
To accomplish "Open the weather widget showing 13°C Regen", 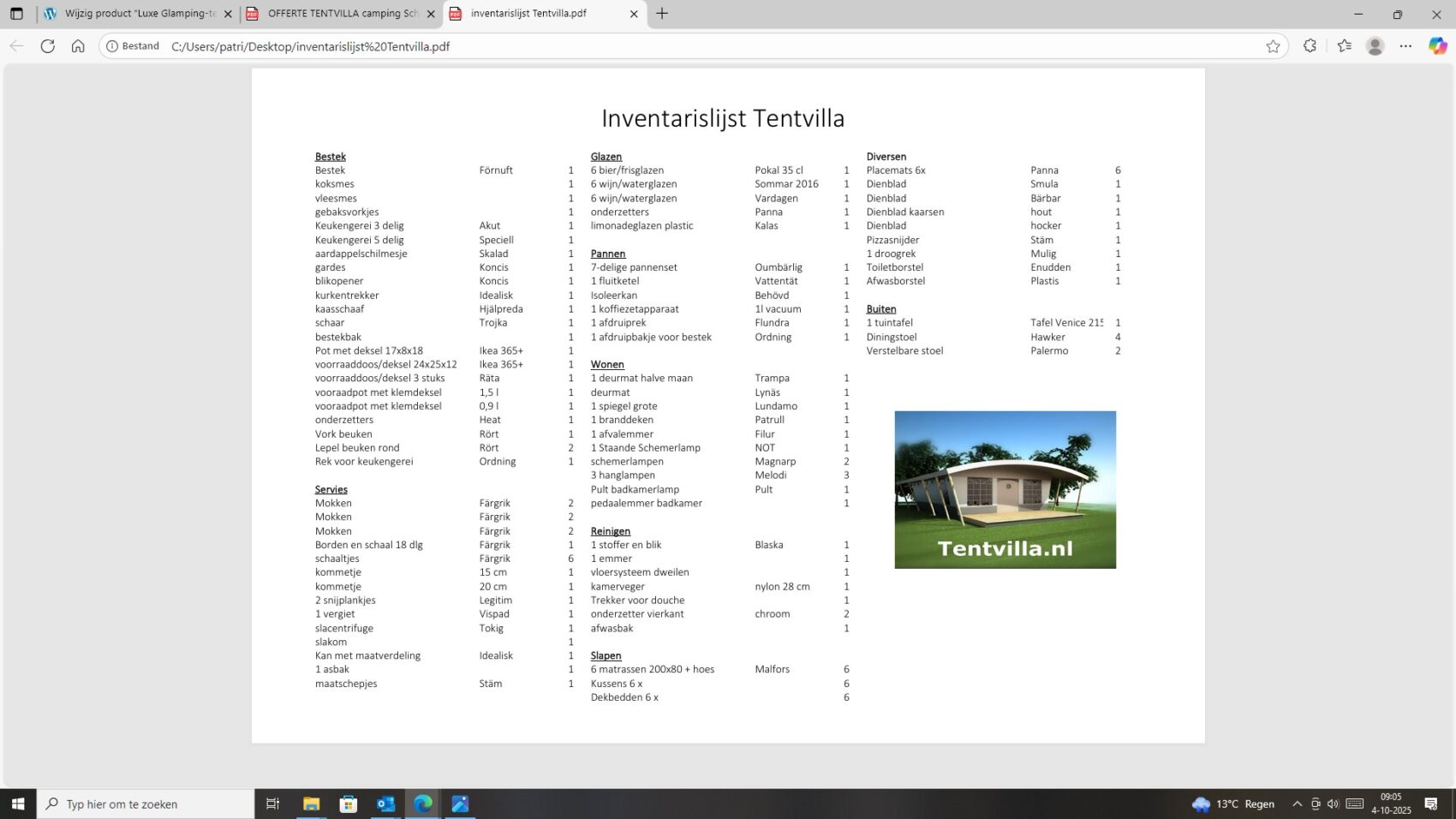I will click(x=1232, y=804).
